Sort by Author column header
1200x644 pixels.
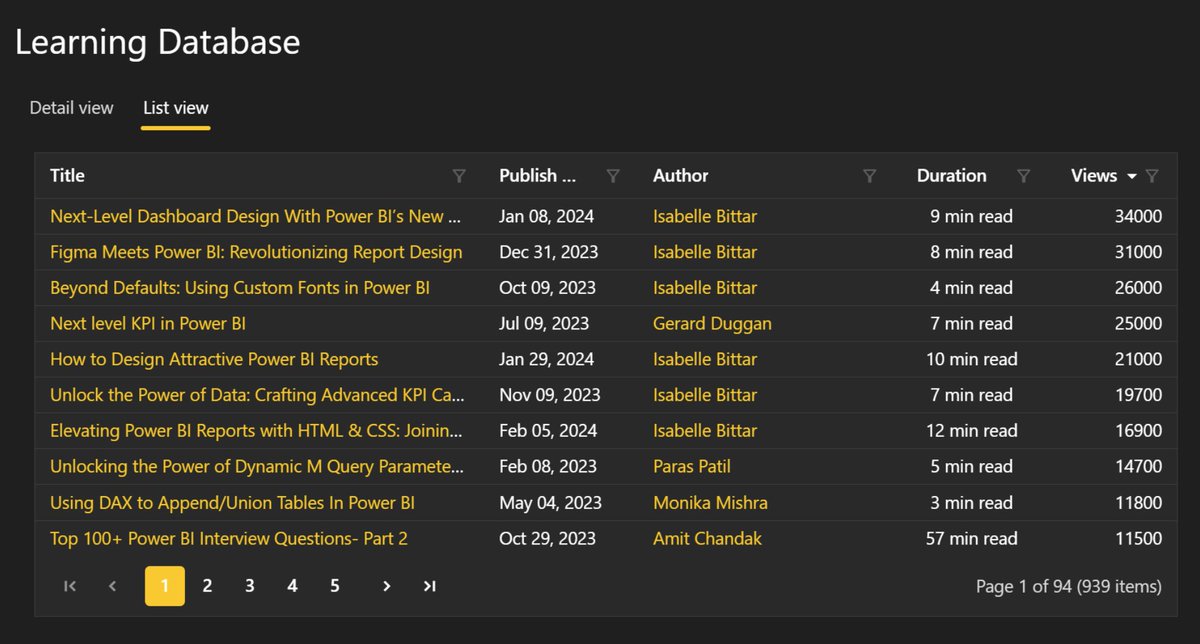681,176
